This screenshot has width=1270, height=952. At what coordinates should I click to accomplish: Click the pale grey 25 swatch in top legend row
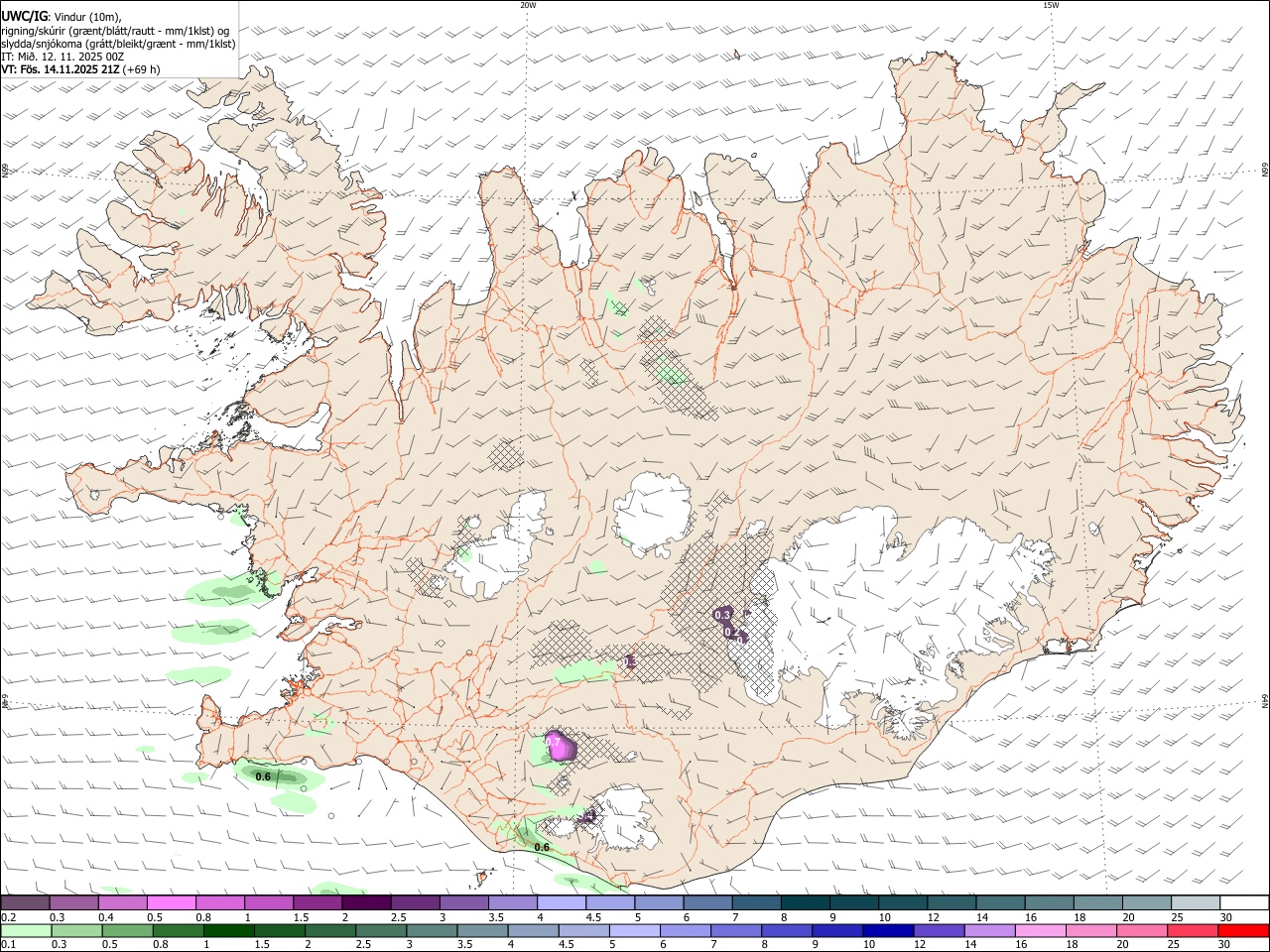point(1196,902)
